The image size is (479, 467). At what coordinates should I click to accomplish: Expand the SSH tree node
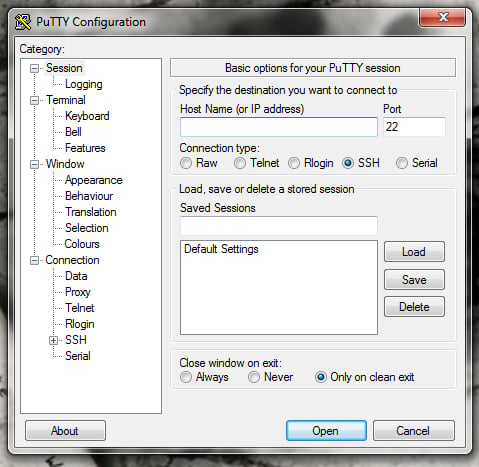[53, 340]
